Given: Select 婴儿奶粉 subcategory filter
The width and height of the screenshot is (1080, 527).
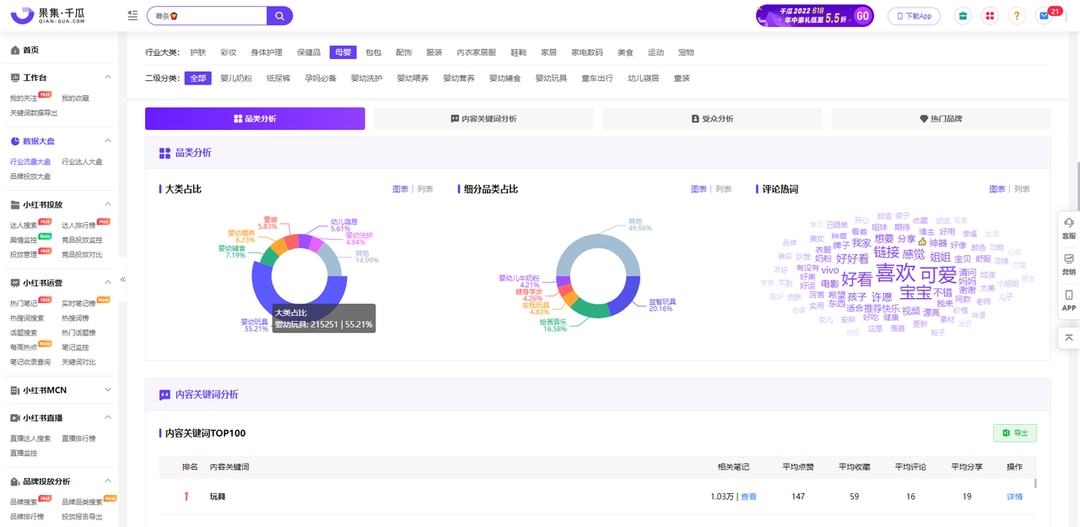Looking at the screenshot, I should (236, 79).
